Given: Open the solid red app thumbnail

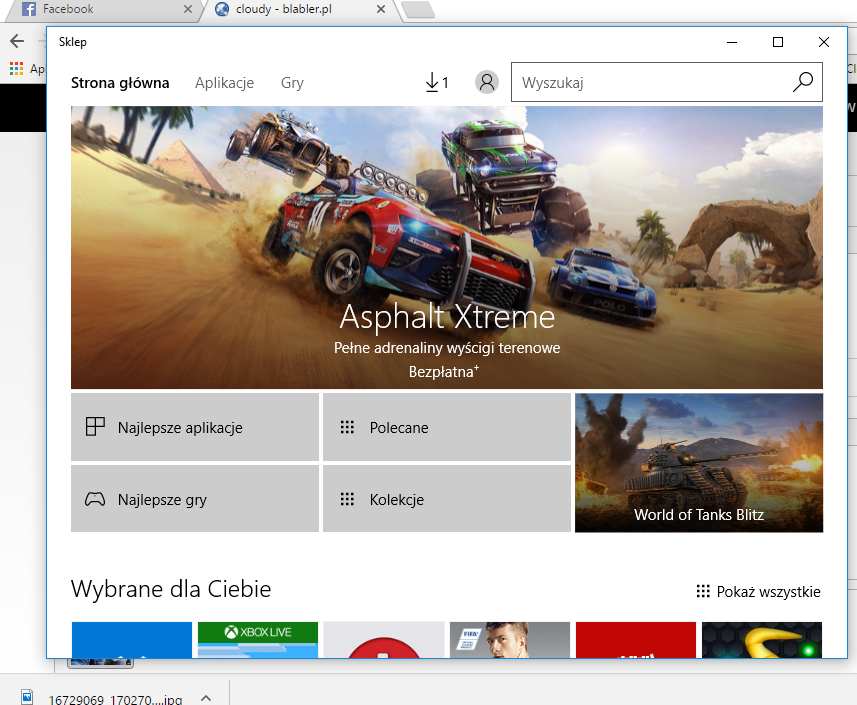Looking at the screenshot, I should point(636,640).
